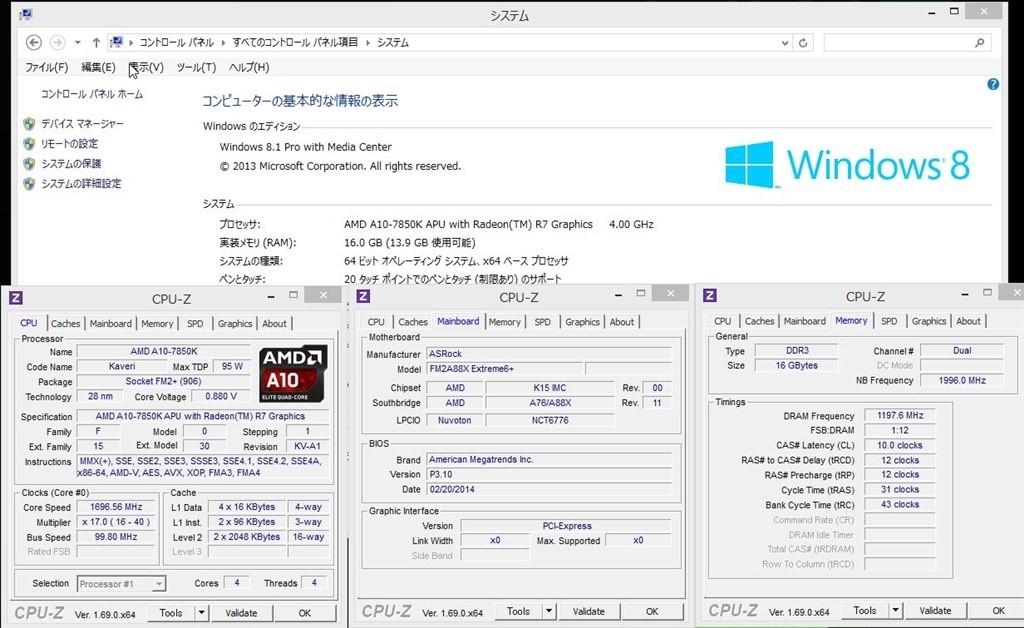The height and width of the screenshot is (628, 1024).
Task: Open the 表示(V) menu
Action: click(146, 67)
